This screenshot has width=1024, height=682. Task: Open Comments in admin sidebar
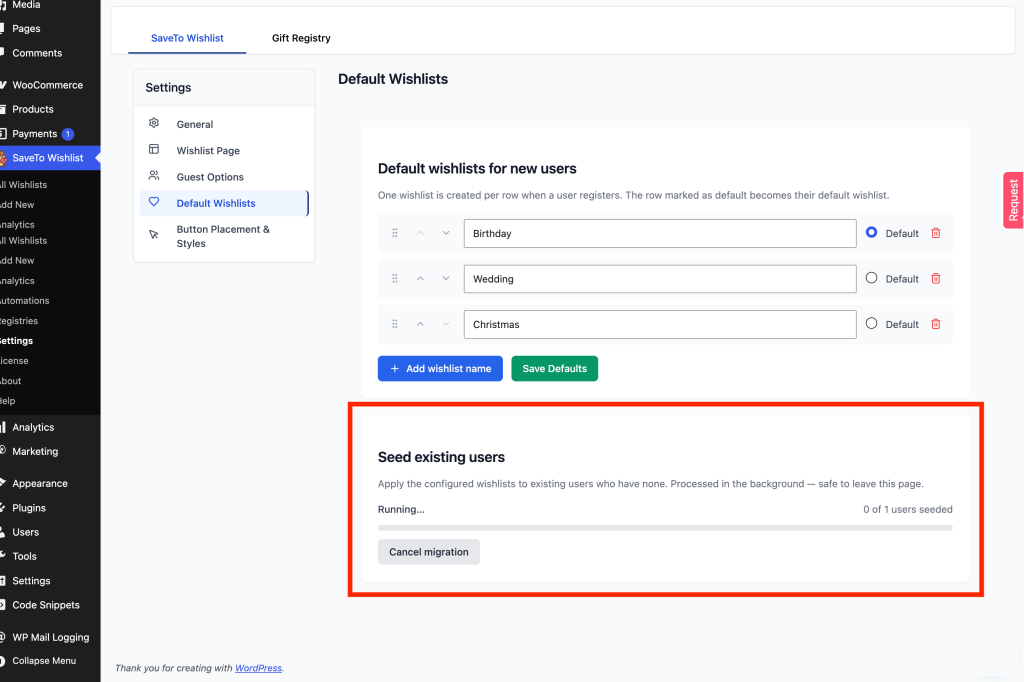click(x=37, y=53)
